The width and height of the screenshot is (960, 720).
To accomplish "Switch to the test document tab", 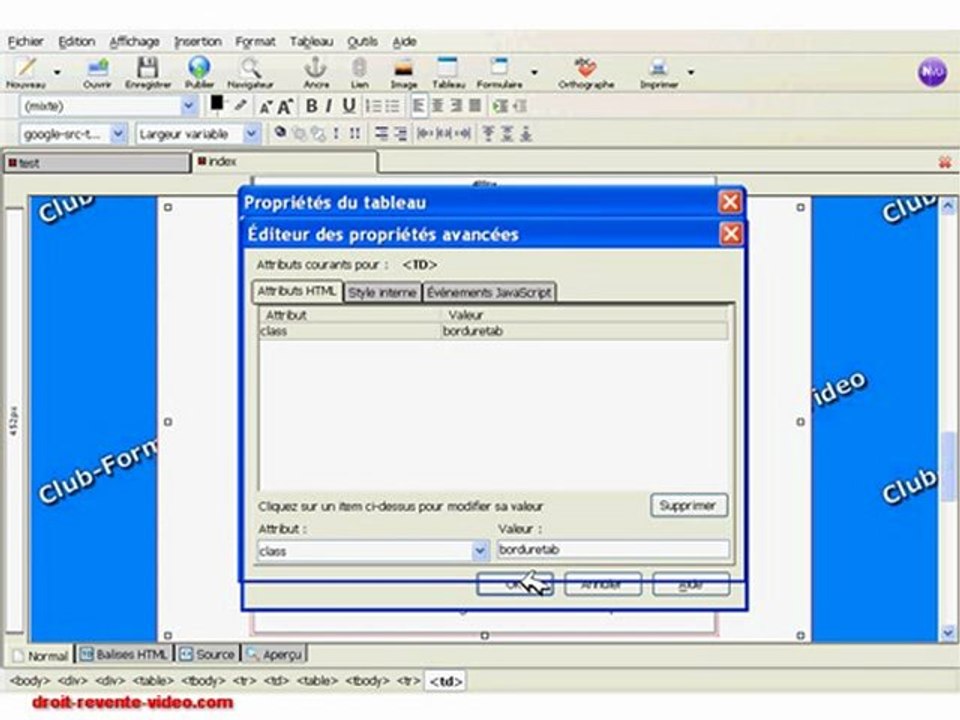I will [97, 163].
